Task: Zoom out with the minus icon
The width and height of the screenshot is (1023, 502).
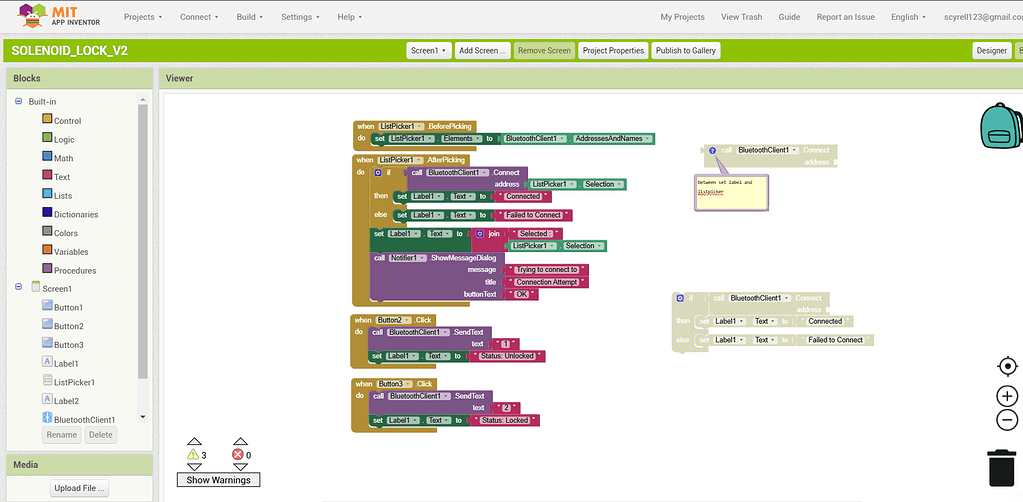Action: (1007, 420)
